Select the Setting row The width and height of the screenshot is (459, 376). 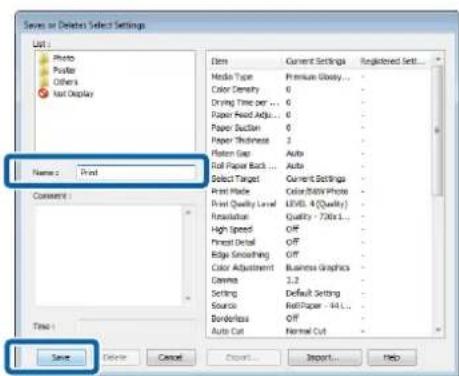point(320,293)
